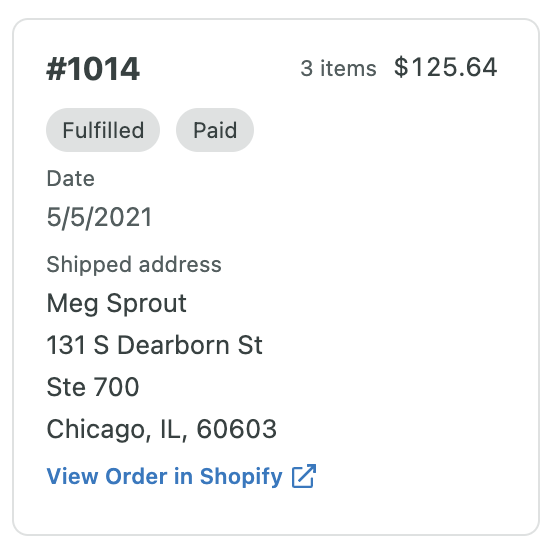
Task: Select the order total $125.64
Action: point(445,67)
